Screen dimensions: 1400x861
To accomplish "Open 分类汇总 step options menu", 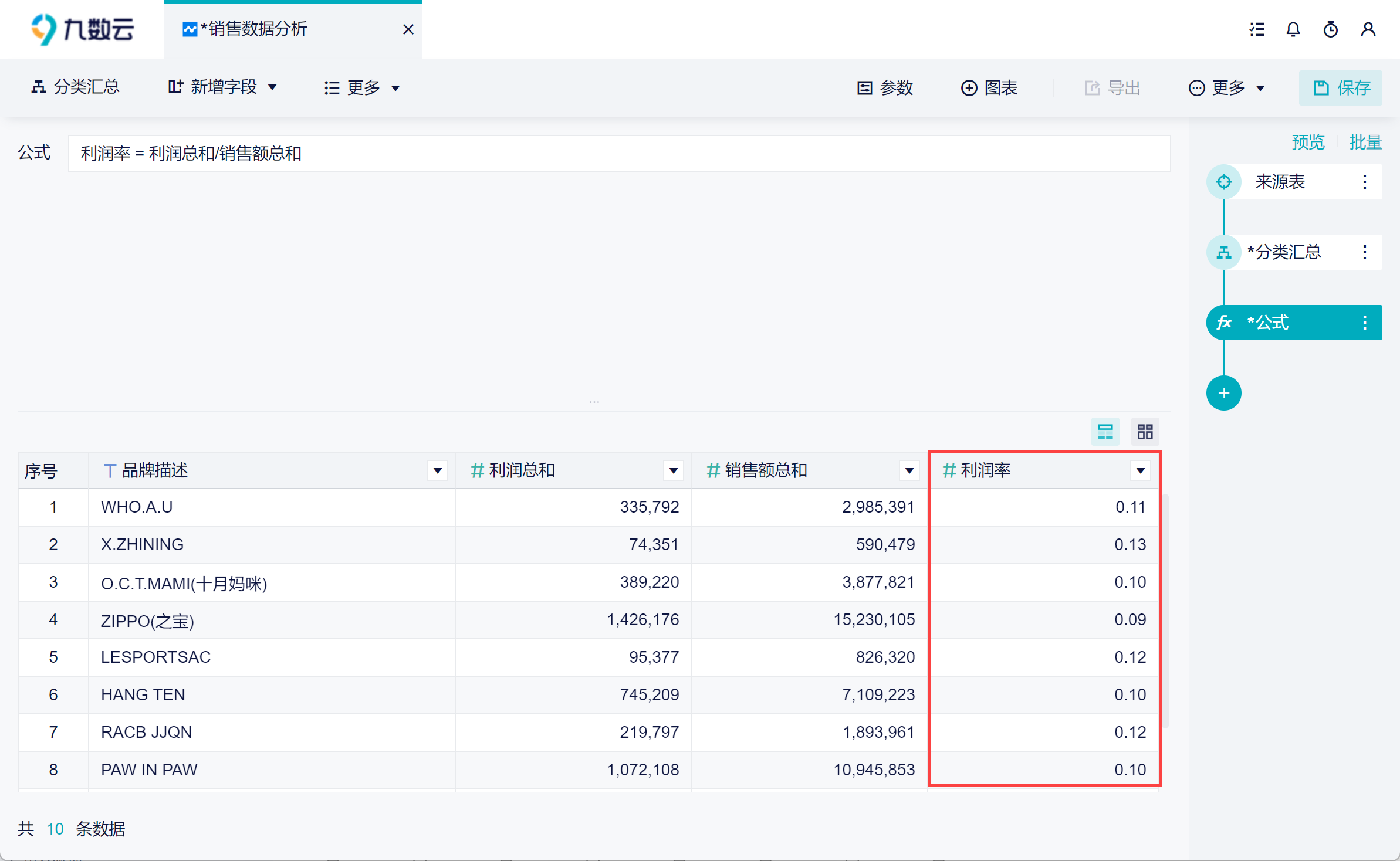I will [x=1365, y=252].
